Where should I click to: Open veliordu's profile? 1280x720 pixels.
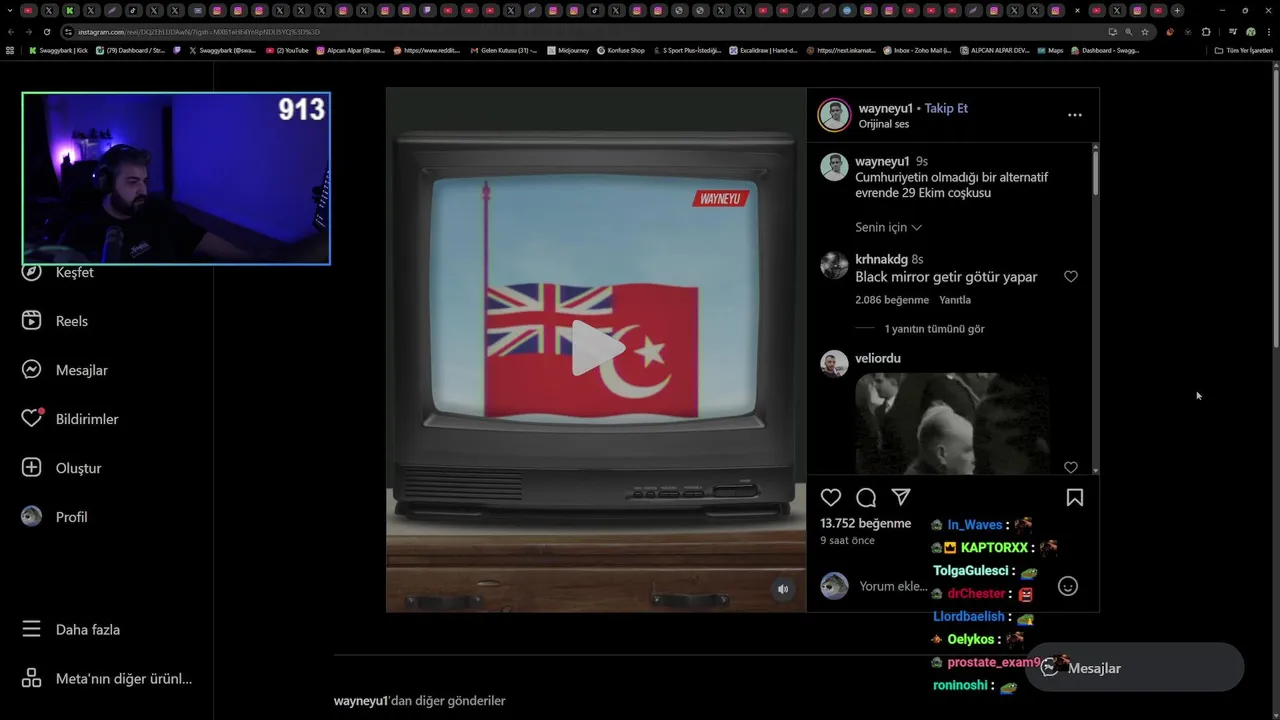(x=878, y=358)
